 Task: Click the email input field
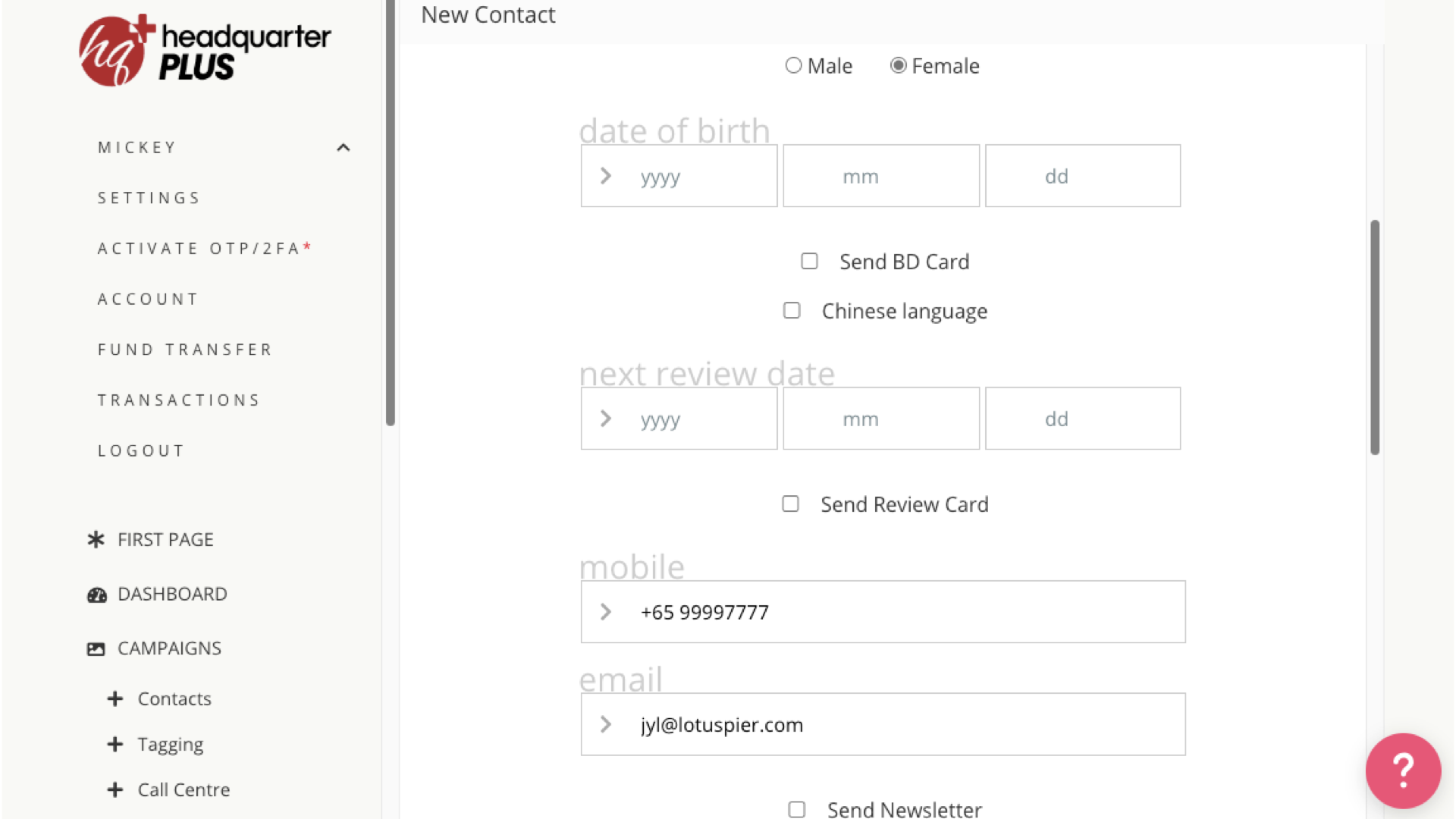[x=902, y=724]
